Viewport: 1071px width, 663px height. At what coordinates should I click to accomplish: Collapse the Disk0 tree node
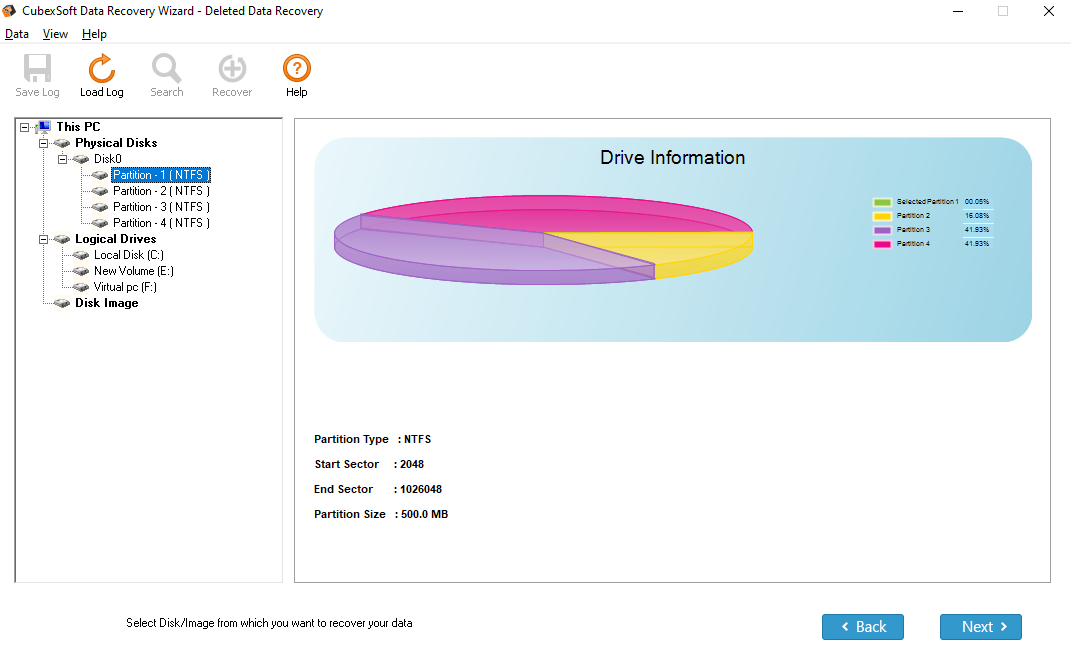(62, 159)
